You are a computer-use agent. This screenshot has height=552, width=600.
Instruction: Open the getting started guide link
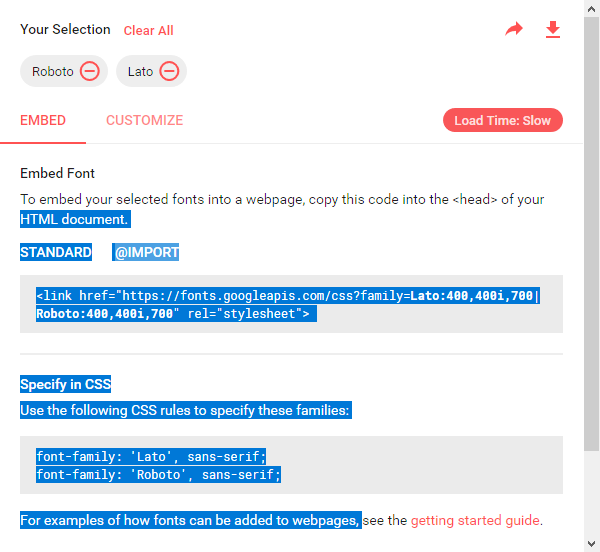pyautogui.click(x=475, y=520)
